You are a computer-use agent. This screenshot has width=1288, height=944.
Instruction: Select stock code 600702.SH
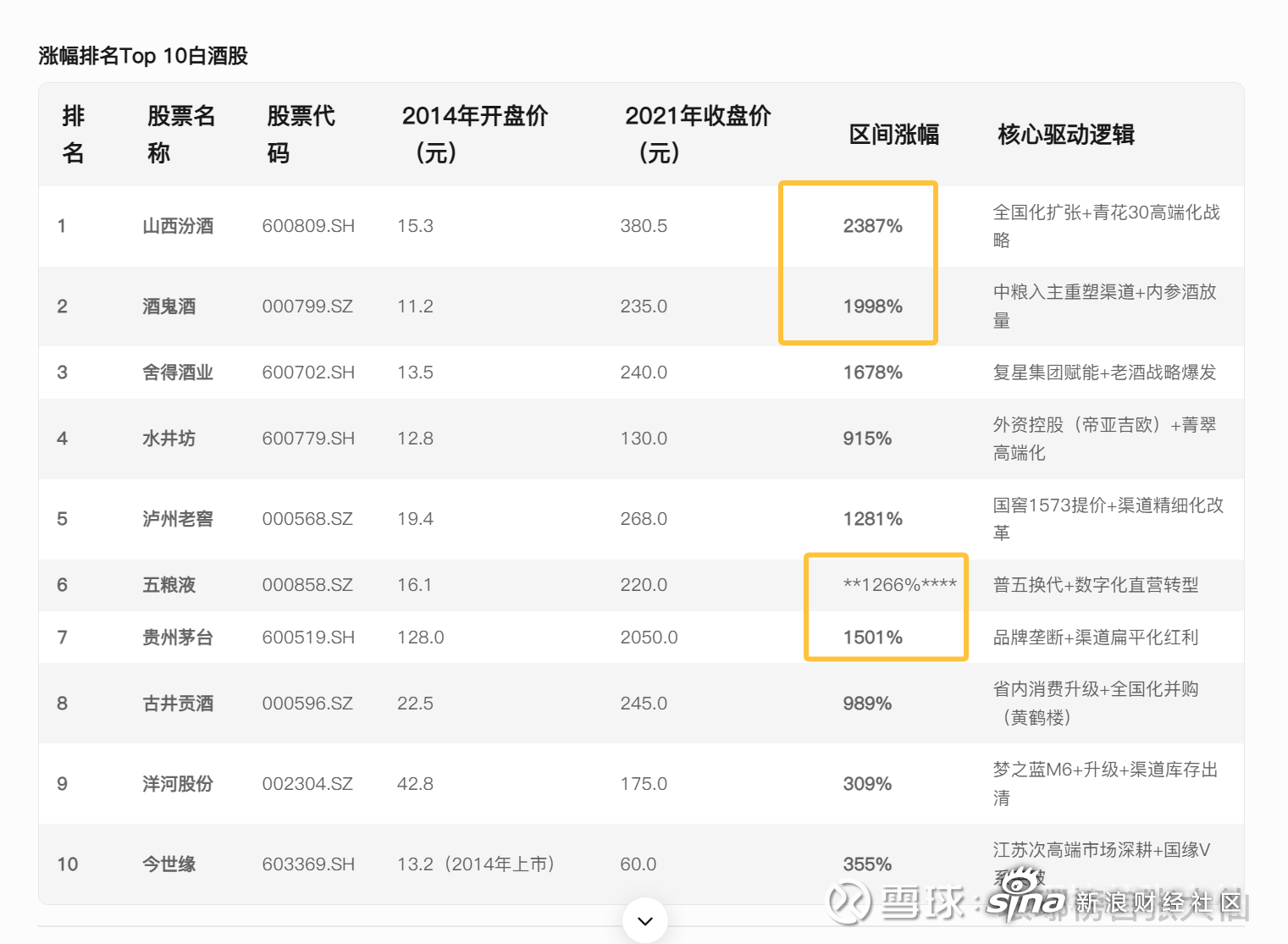pos(308,373)
